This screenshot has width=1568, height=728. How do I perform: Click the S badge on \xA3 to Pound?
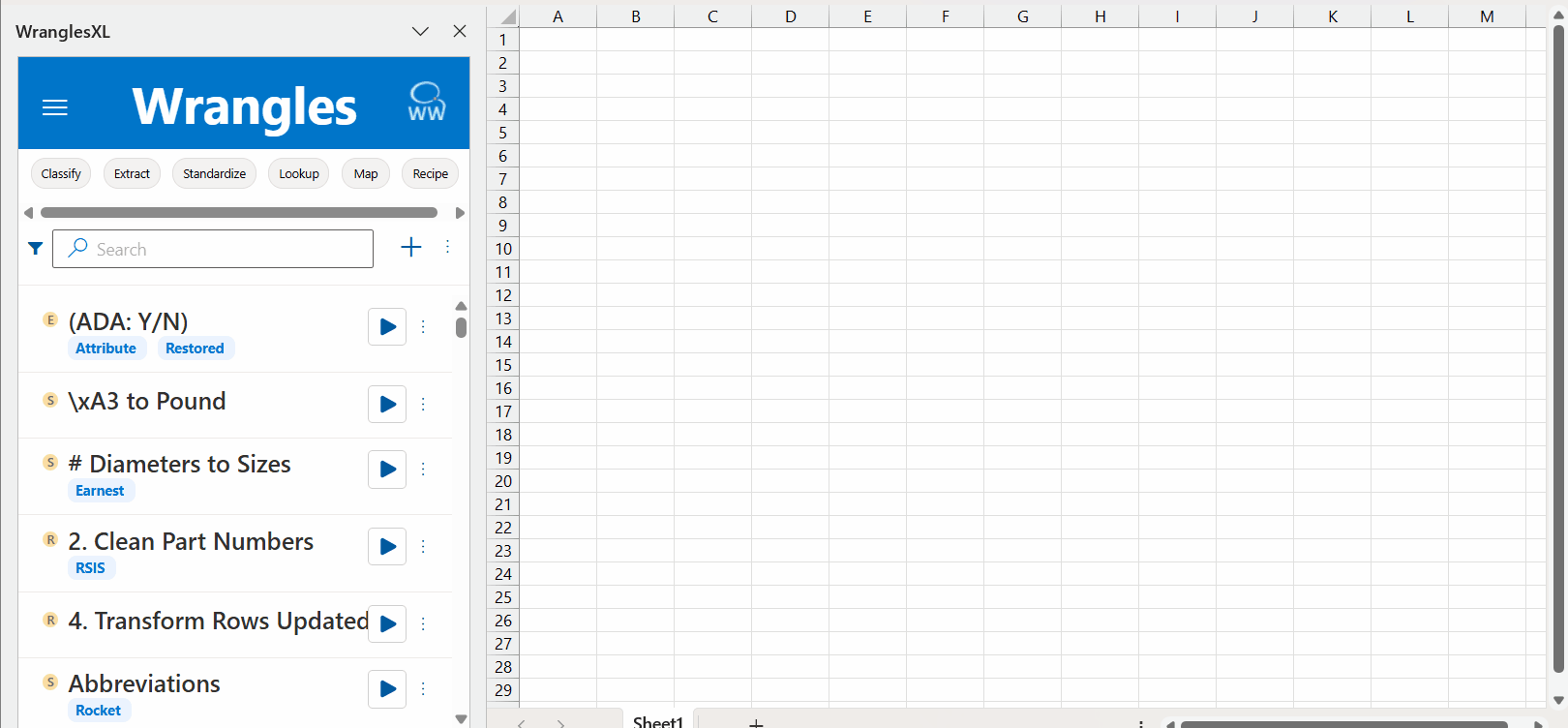[x=51, y=400]
